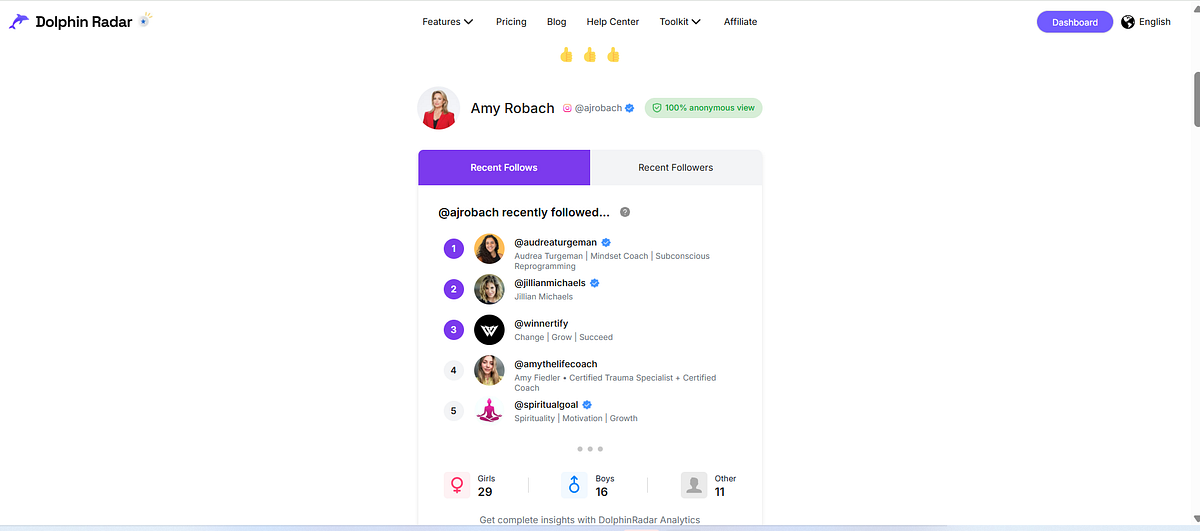Click the 100% anonymous view badge
1200x531 pixels.
703,108
